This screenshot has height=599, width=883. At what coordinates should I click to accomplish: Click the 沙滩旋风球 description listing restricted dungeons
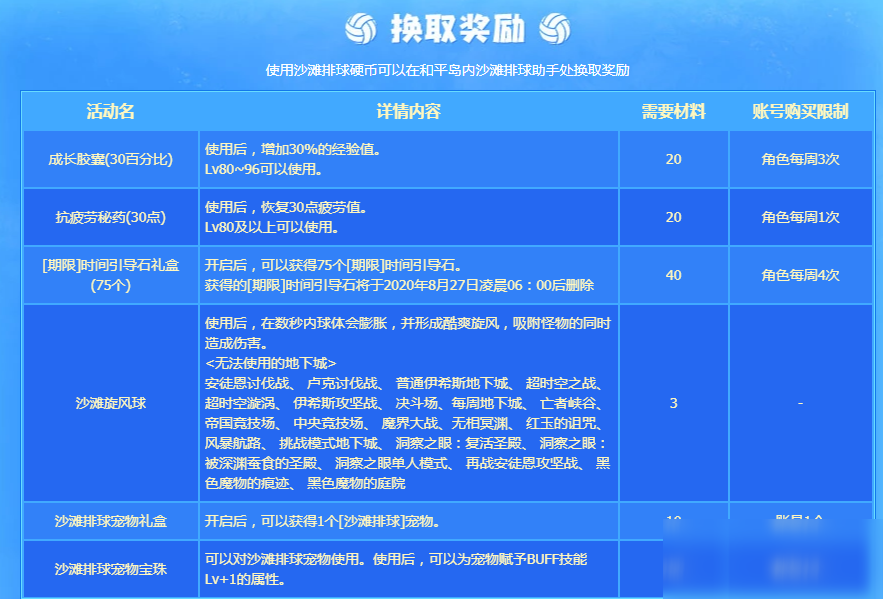click(x=408, y=403)
